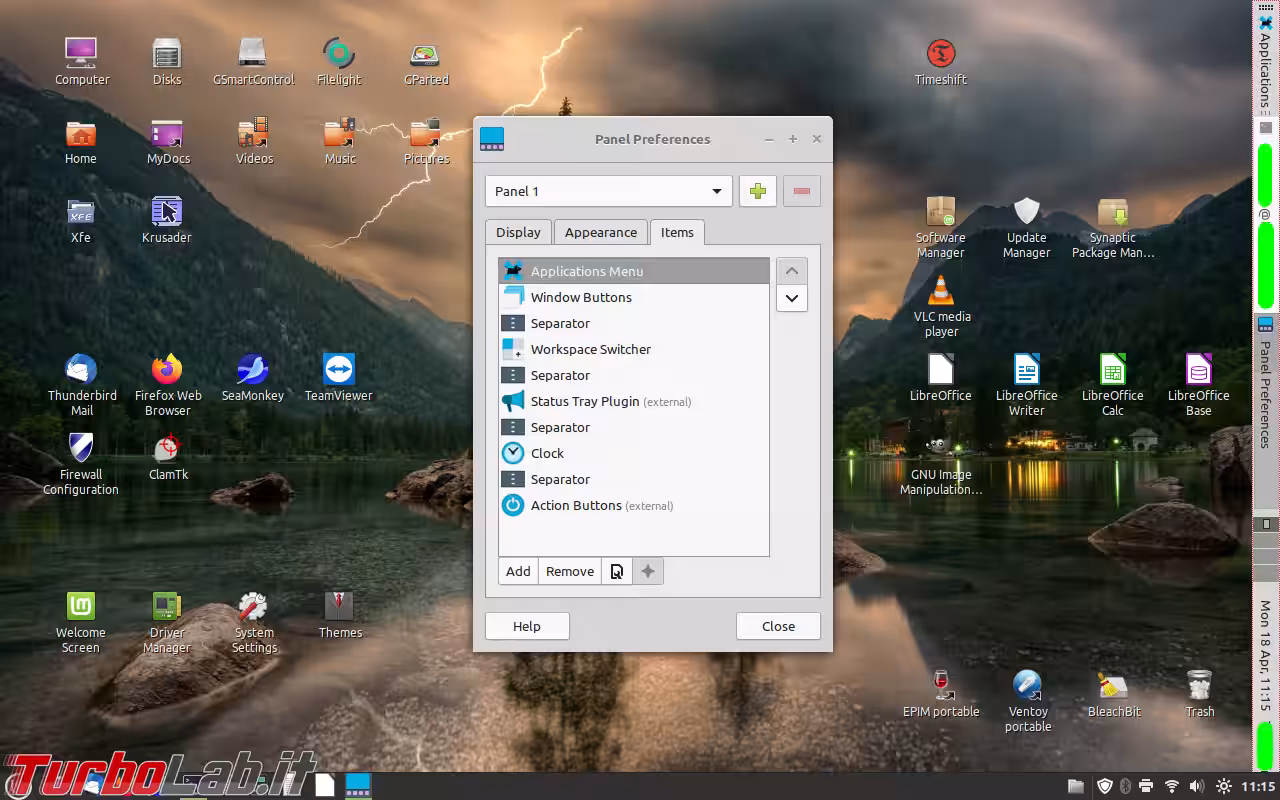Click the Add button to add panel item
Screen dimensions: 1280x800
point(517,571)
